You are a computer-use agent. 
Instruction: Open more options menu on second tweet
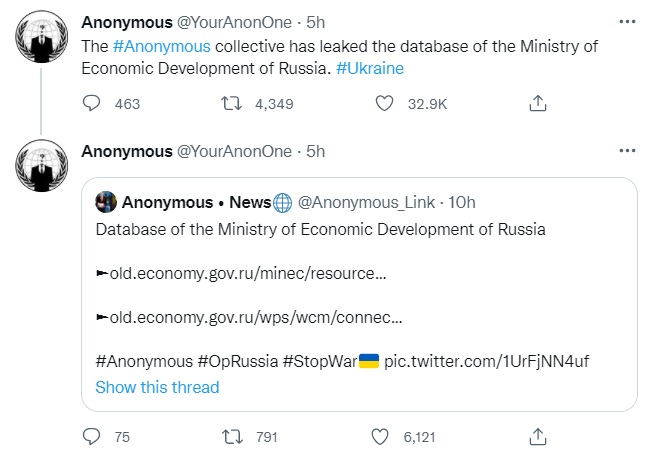(x=626, y=151)
